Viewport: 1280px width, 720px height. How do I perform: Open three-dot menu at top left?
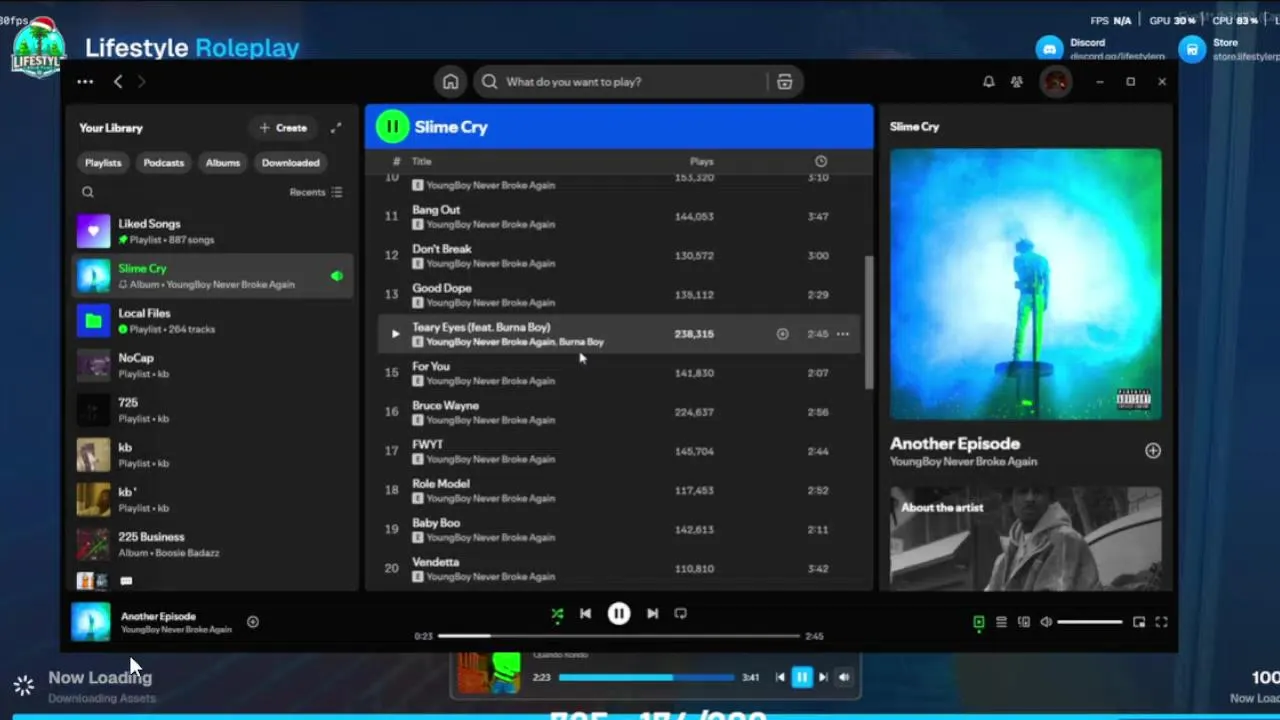(x=85, y=82)
